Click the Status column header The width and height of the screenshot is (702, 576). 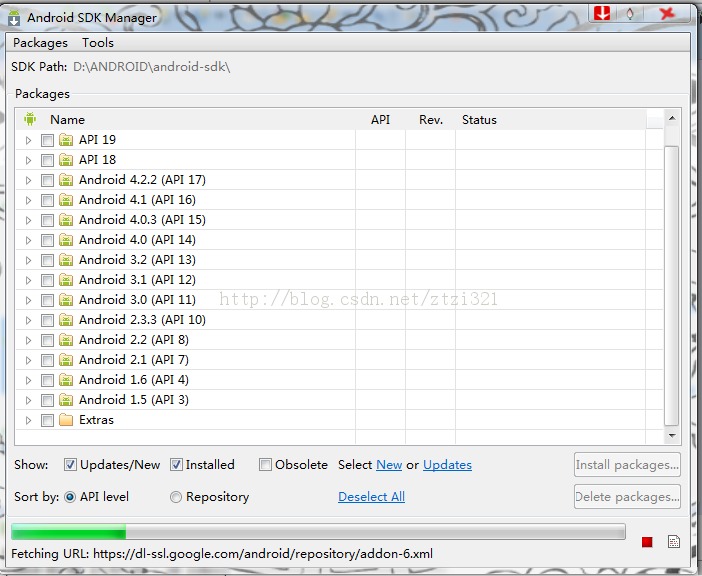coord(479,119)
